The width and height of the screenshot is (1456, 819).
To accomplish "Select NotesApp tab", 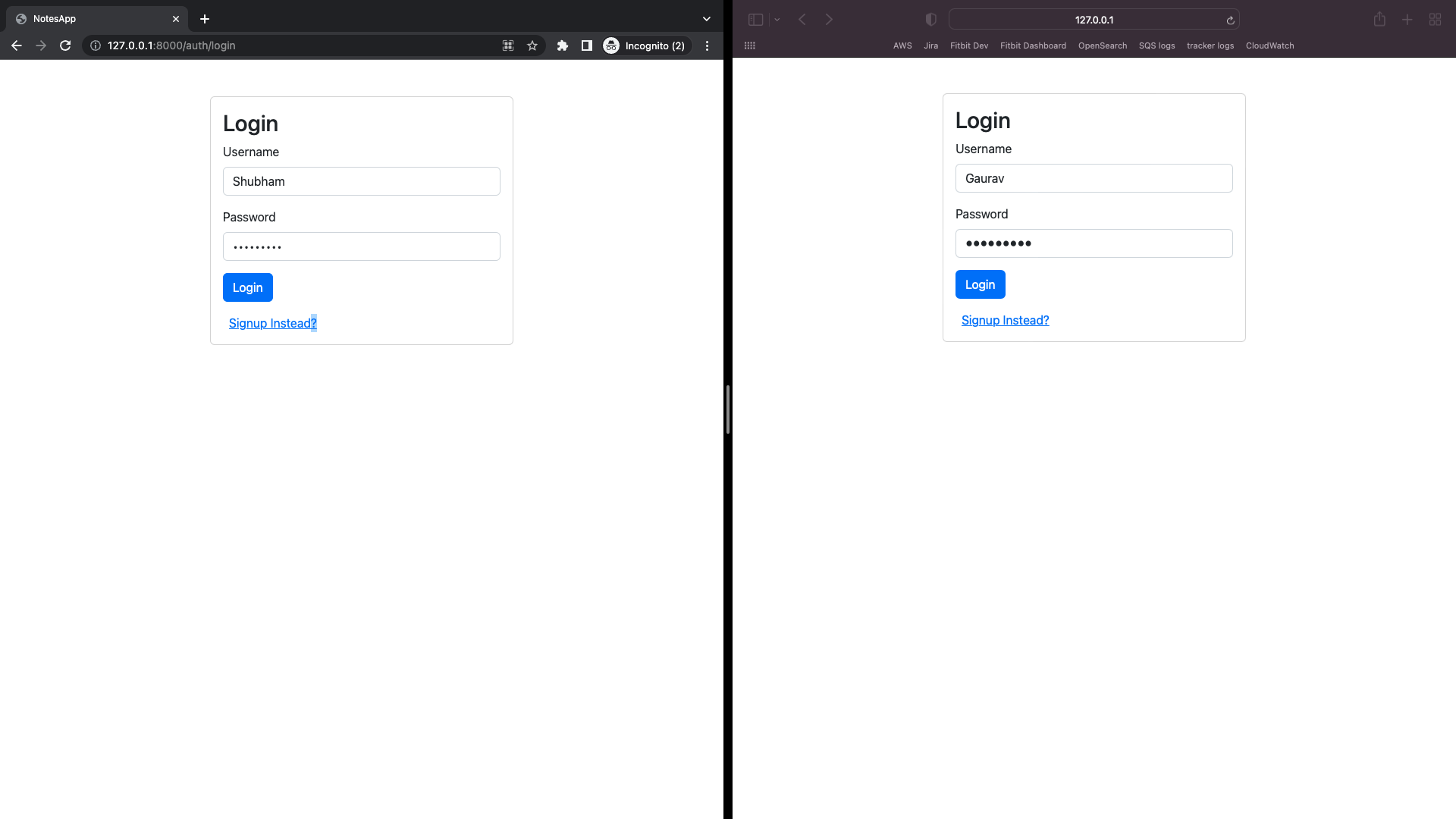I will point(83,19).
